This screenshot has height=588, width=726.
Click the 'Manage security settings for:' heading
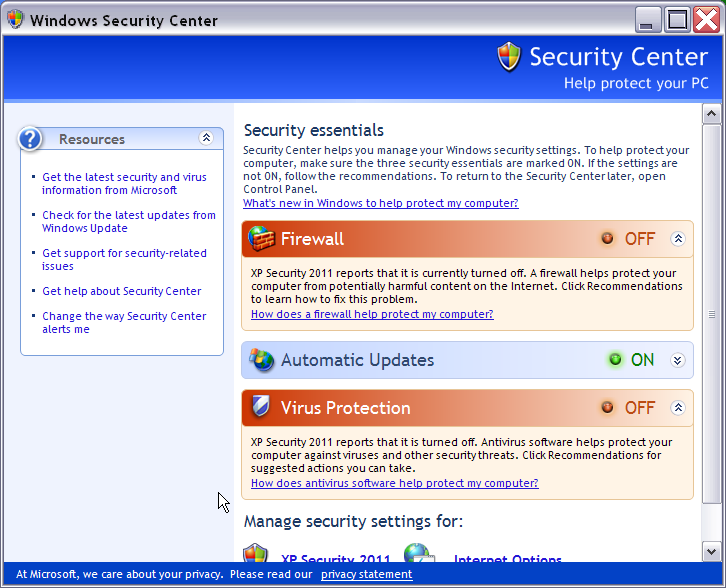(x=353, y=522)
